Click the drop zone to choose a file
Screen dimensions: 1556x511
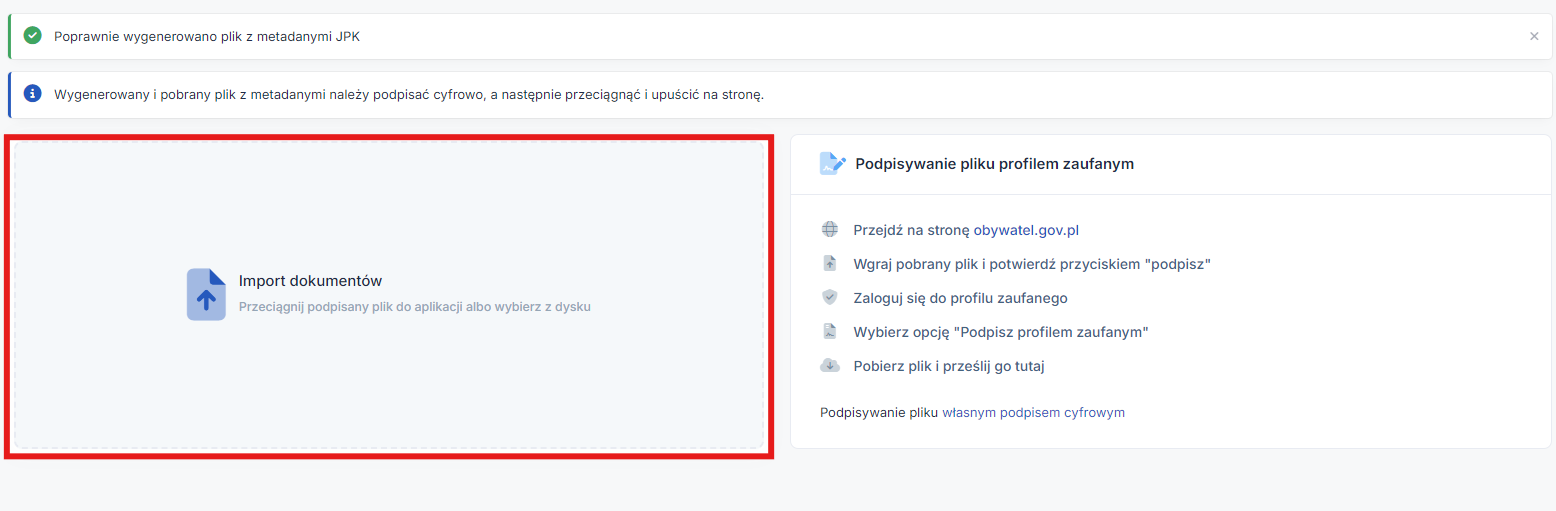tap(389, 295)
